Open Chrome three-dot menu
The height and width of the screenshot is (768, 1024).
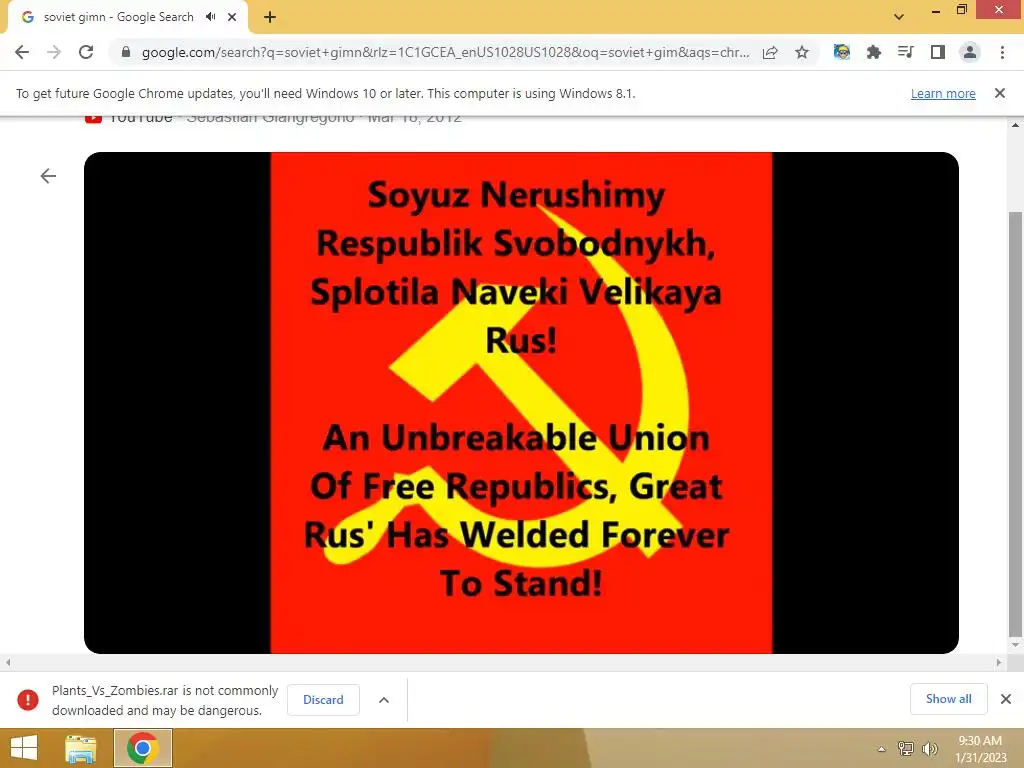click(1002, 52)
